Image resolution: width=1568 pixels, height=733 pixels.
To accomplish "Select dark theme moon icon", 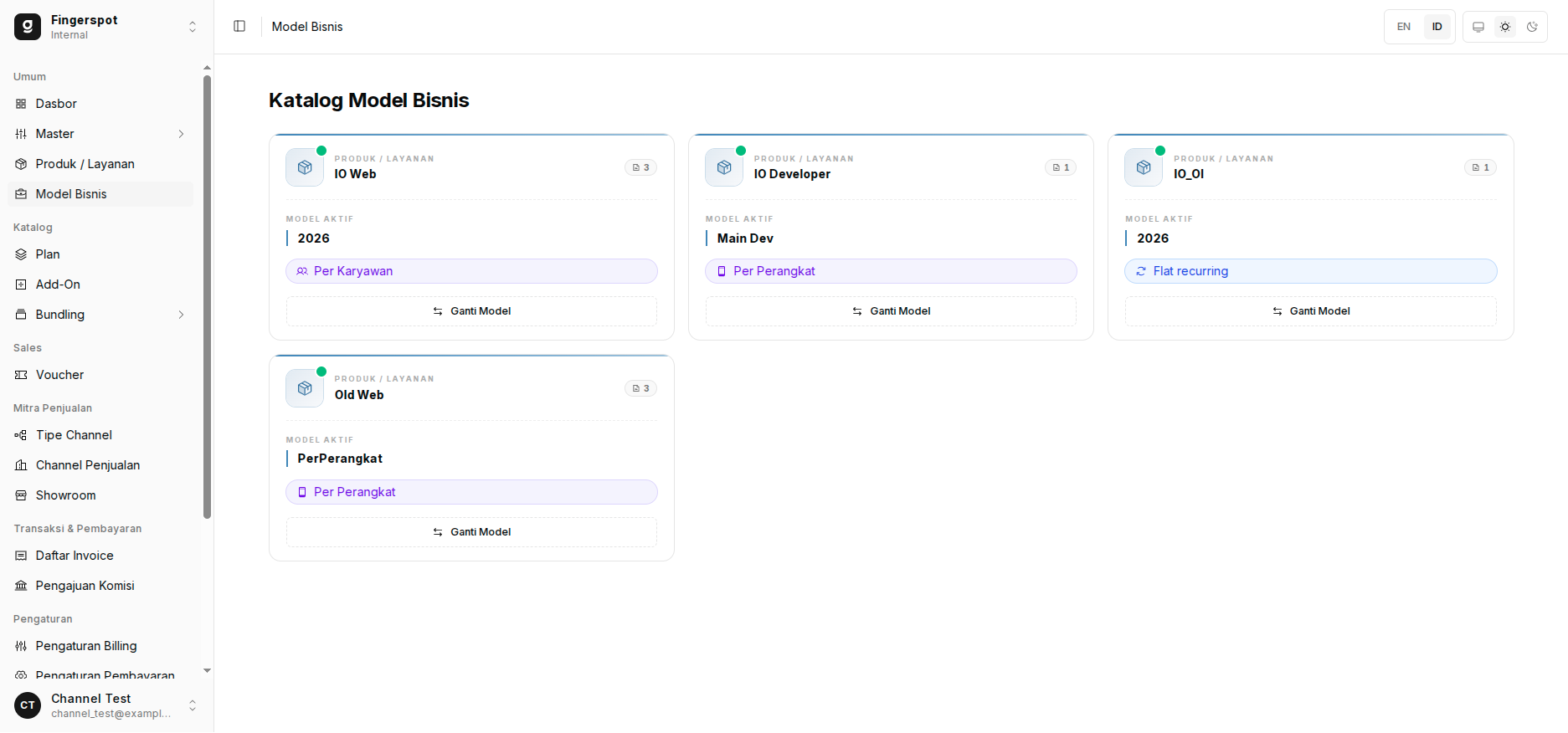I will click(1532, 27).
